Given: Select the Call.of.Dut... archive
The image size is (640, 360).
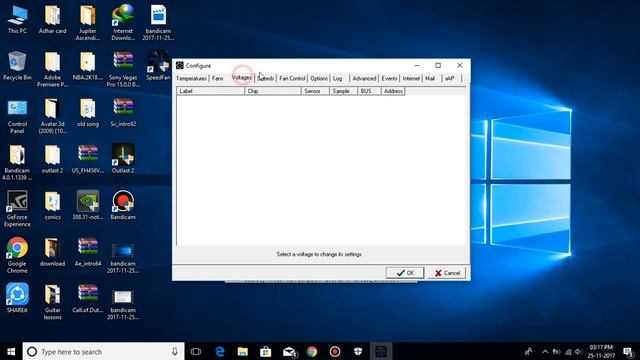Looking at the screenshot, I should tap(88, 298).
